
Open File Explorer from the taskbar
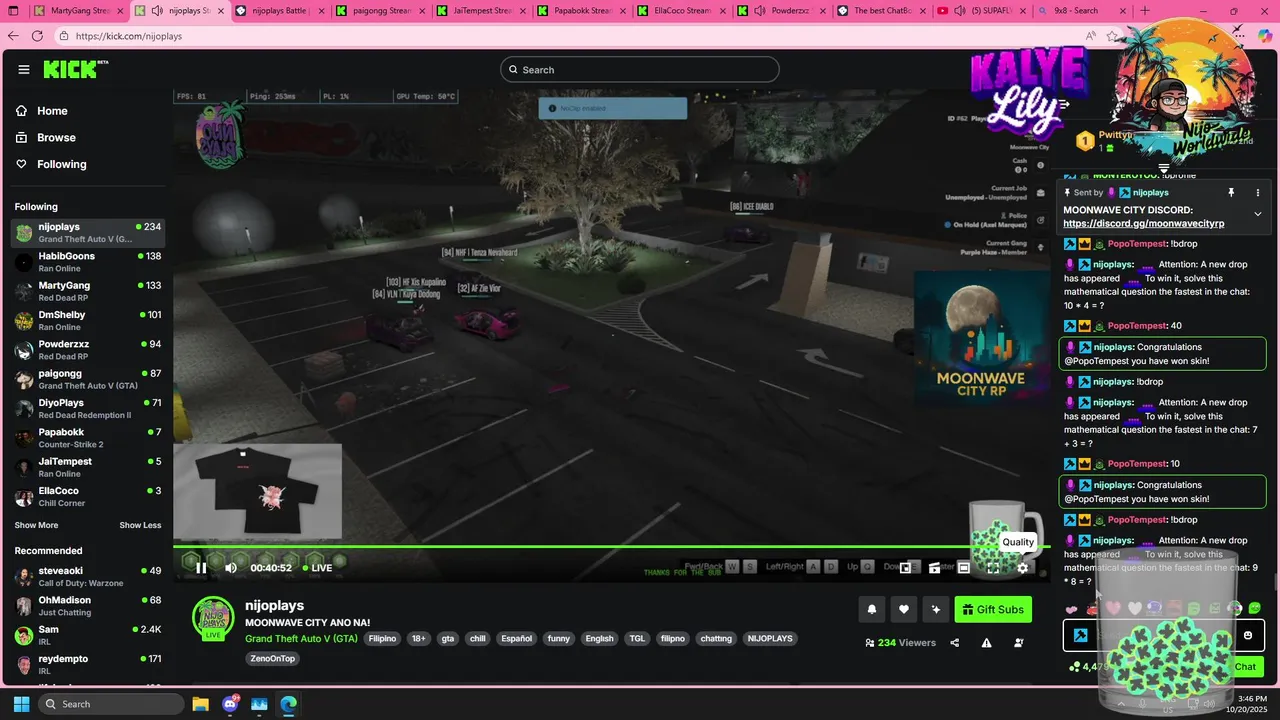(x=200, y=704)
